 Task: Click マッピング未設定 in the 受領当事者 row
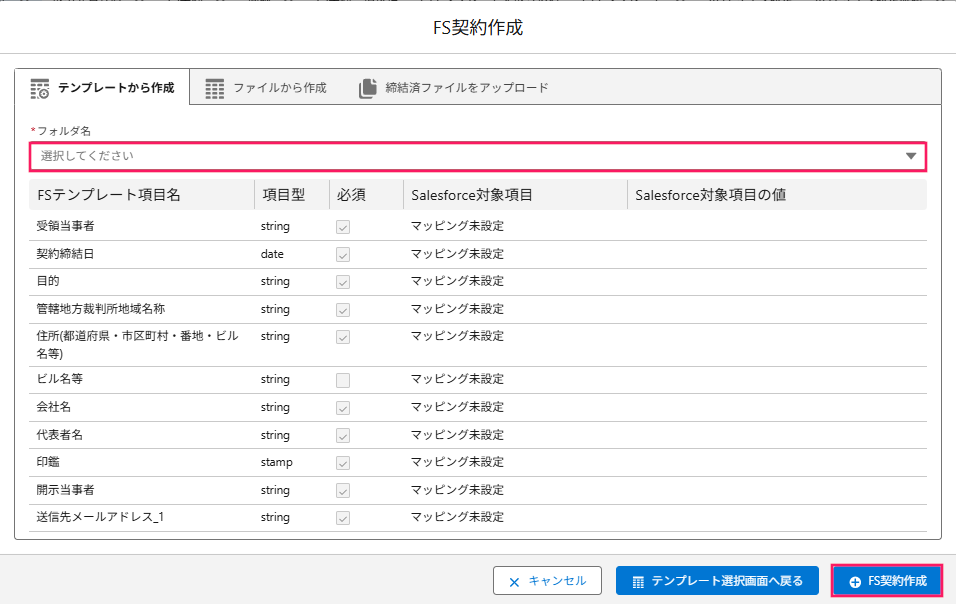point(457,226)
